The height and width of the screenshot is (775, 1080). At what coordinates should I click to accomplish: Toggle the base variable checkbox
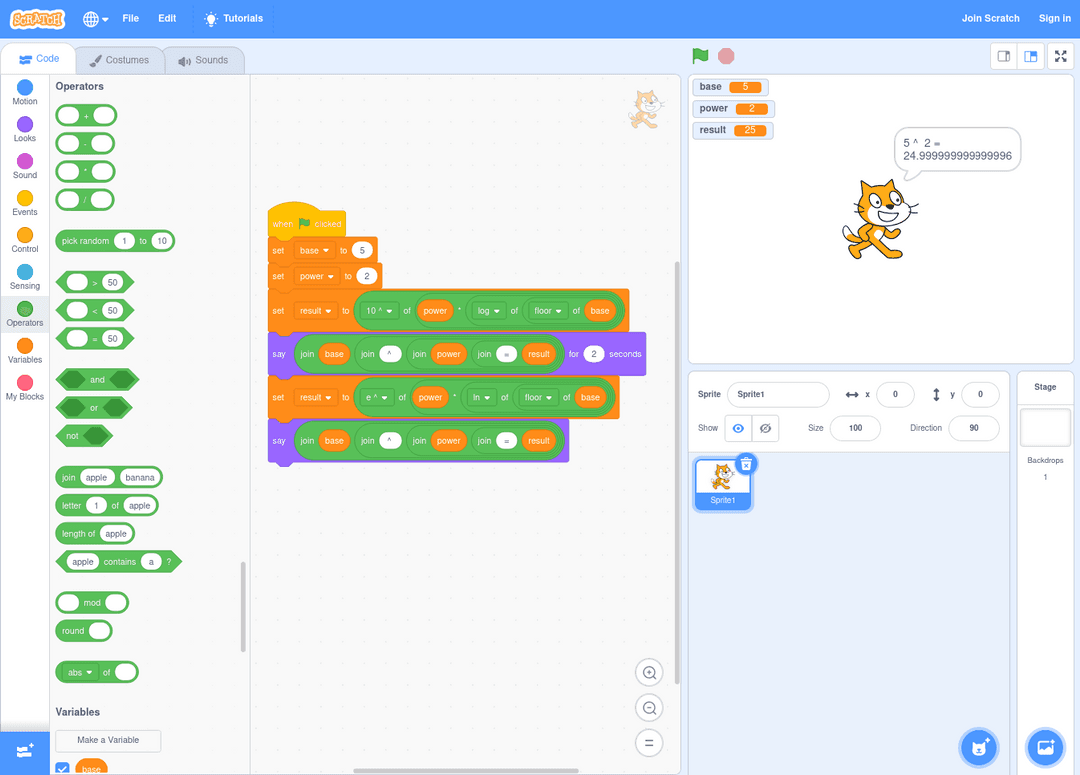tap(63, 768)
